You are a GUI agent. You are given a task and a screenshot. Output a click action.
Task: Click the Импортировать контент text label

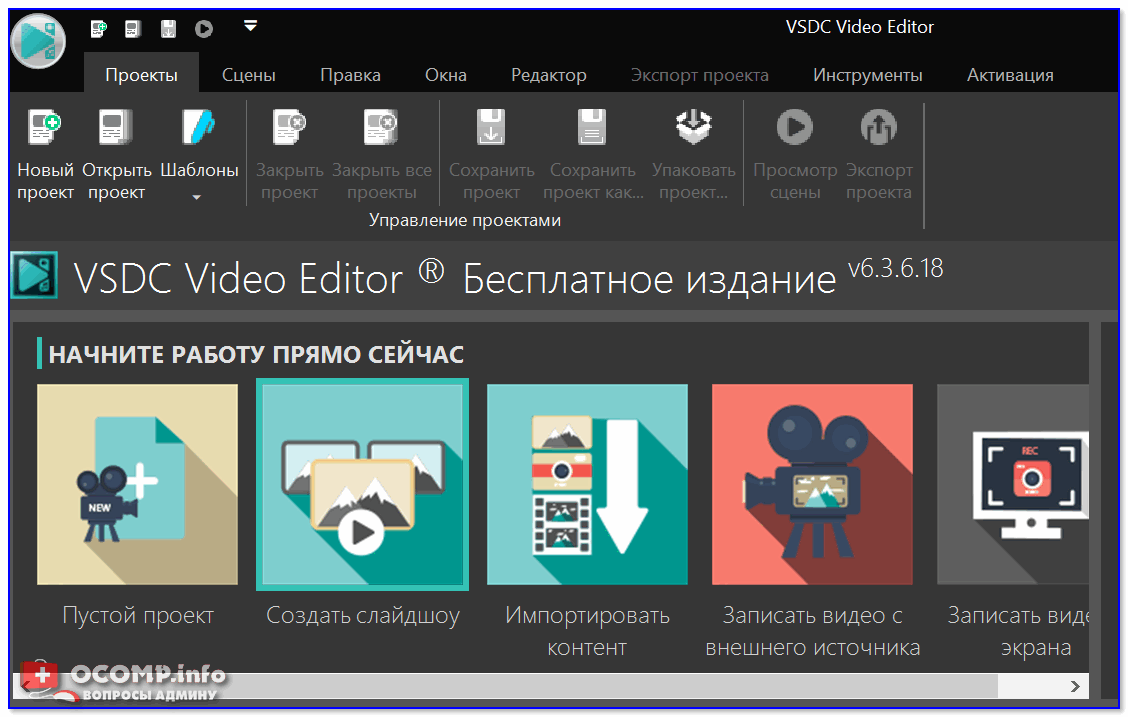click(x=587, y=631)
